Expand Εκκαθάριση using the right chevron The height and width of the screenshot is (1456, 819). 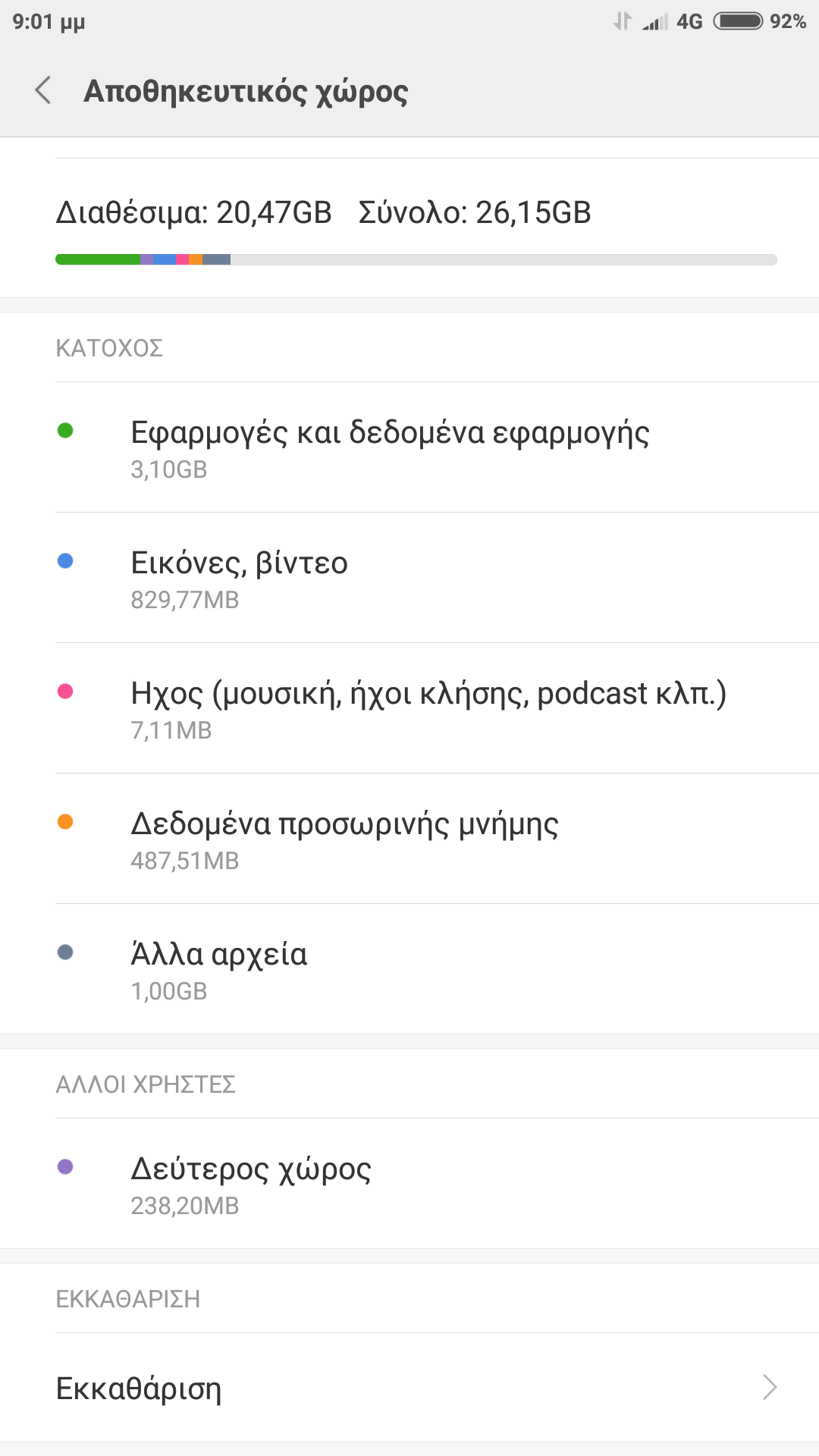[x=770, y=1387]
